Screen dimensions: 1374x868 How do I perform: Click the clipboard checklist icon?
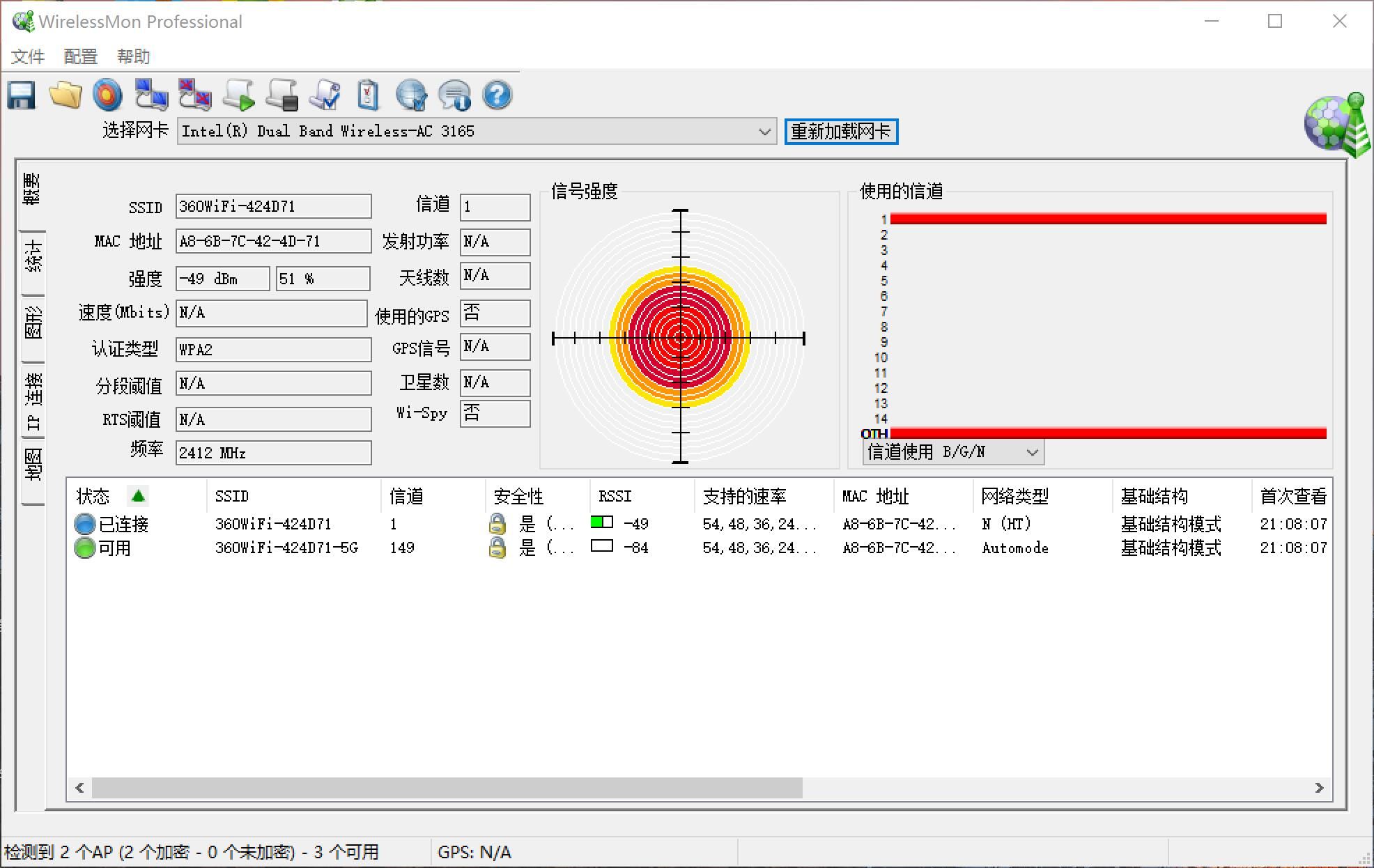(x=368, y=95)
